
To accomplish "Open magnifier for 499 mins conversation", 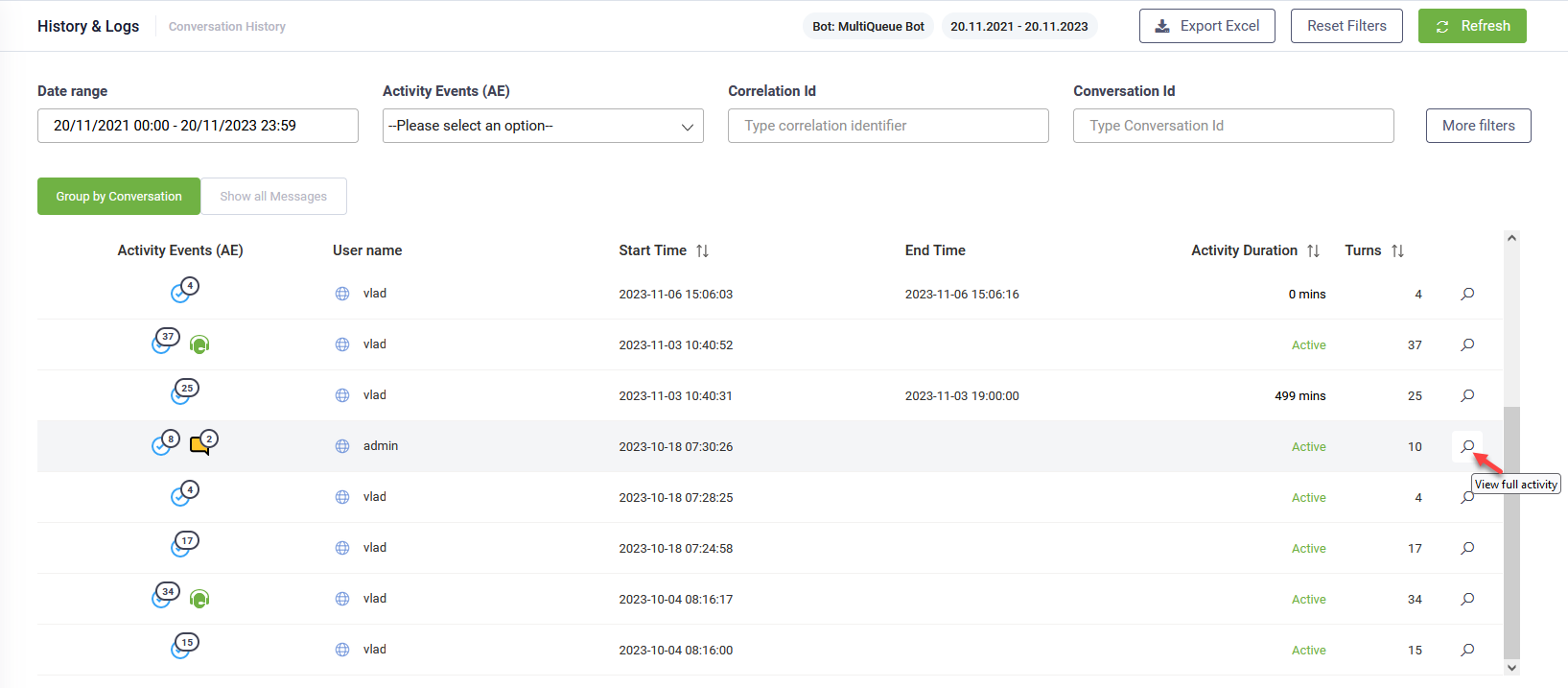I will pos(1467,396).
